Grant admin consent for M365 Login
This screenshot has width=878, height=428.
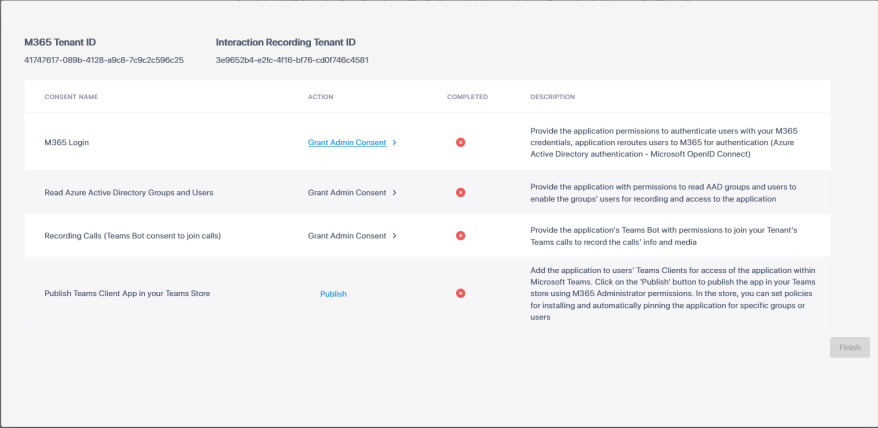[x=346, y=143]
